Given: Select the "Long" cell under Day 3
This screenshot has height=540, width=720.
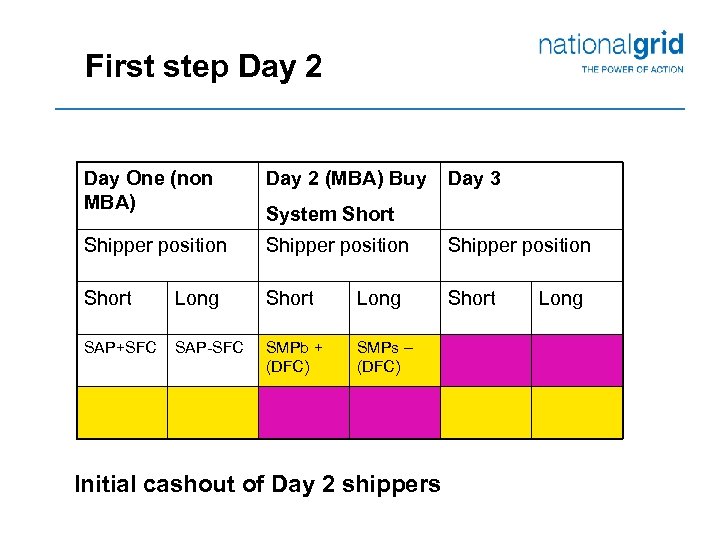Looking at the screenshot, I should pos(560,298).
